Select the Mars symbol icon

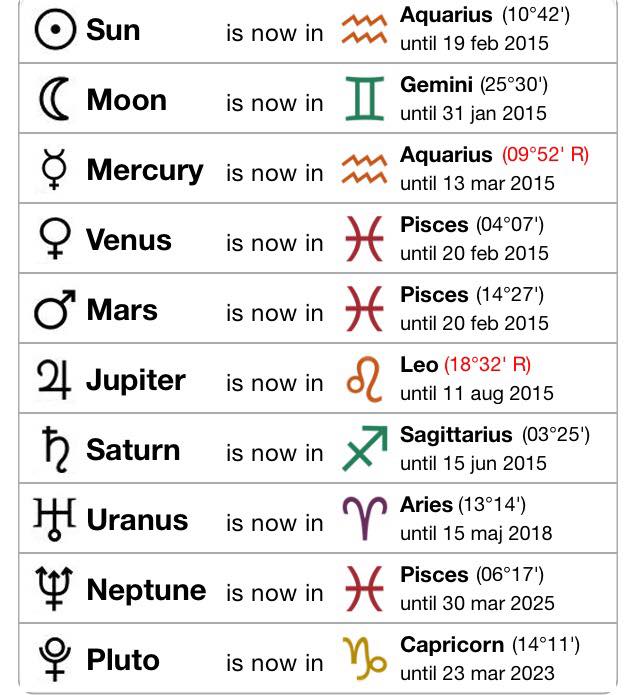click(x=55, y=309)
